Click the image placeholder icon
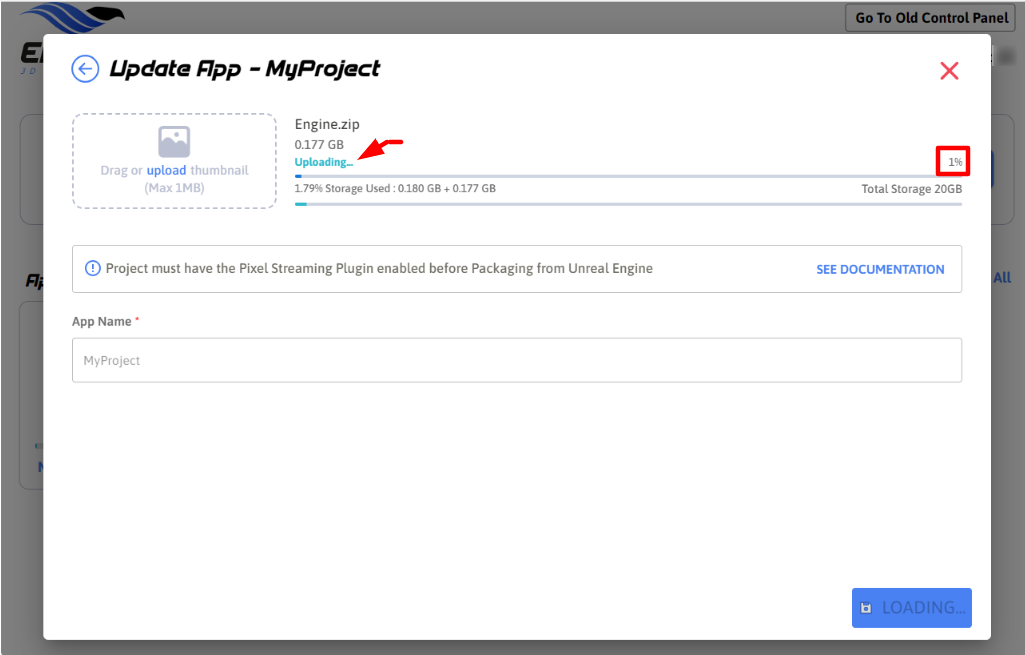 pos(174,141)
